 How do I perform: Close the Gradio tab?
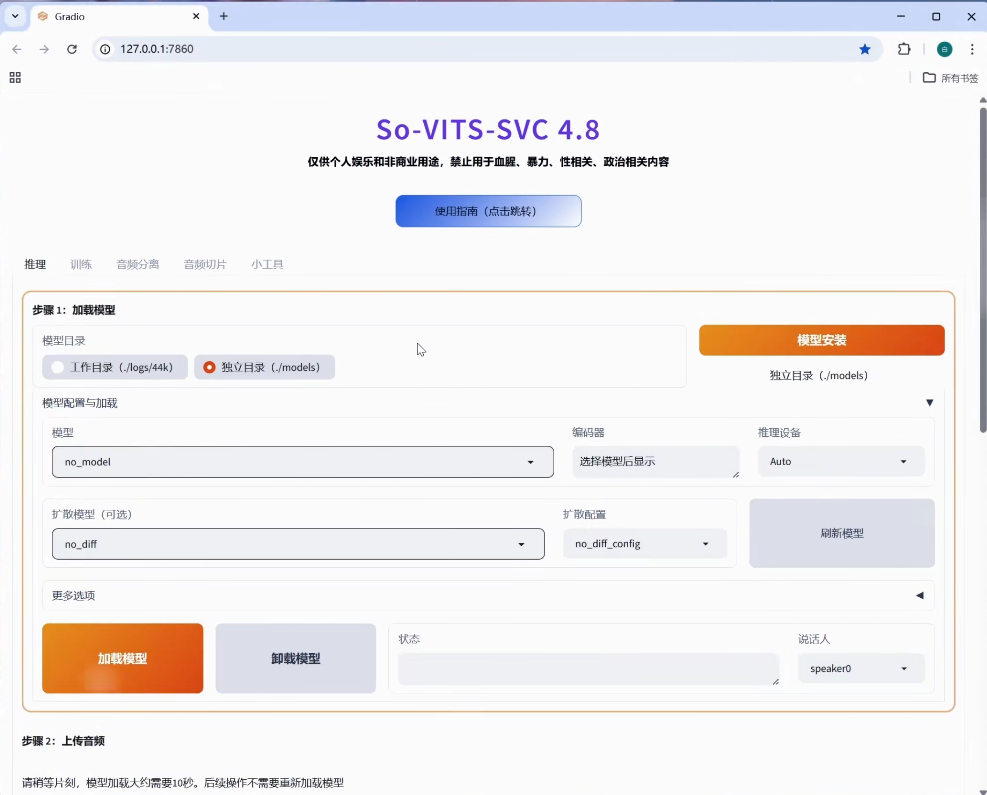[x=196, y=16]
